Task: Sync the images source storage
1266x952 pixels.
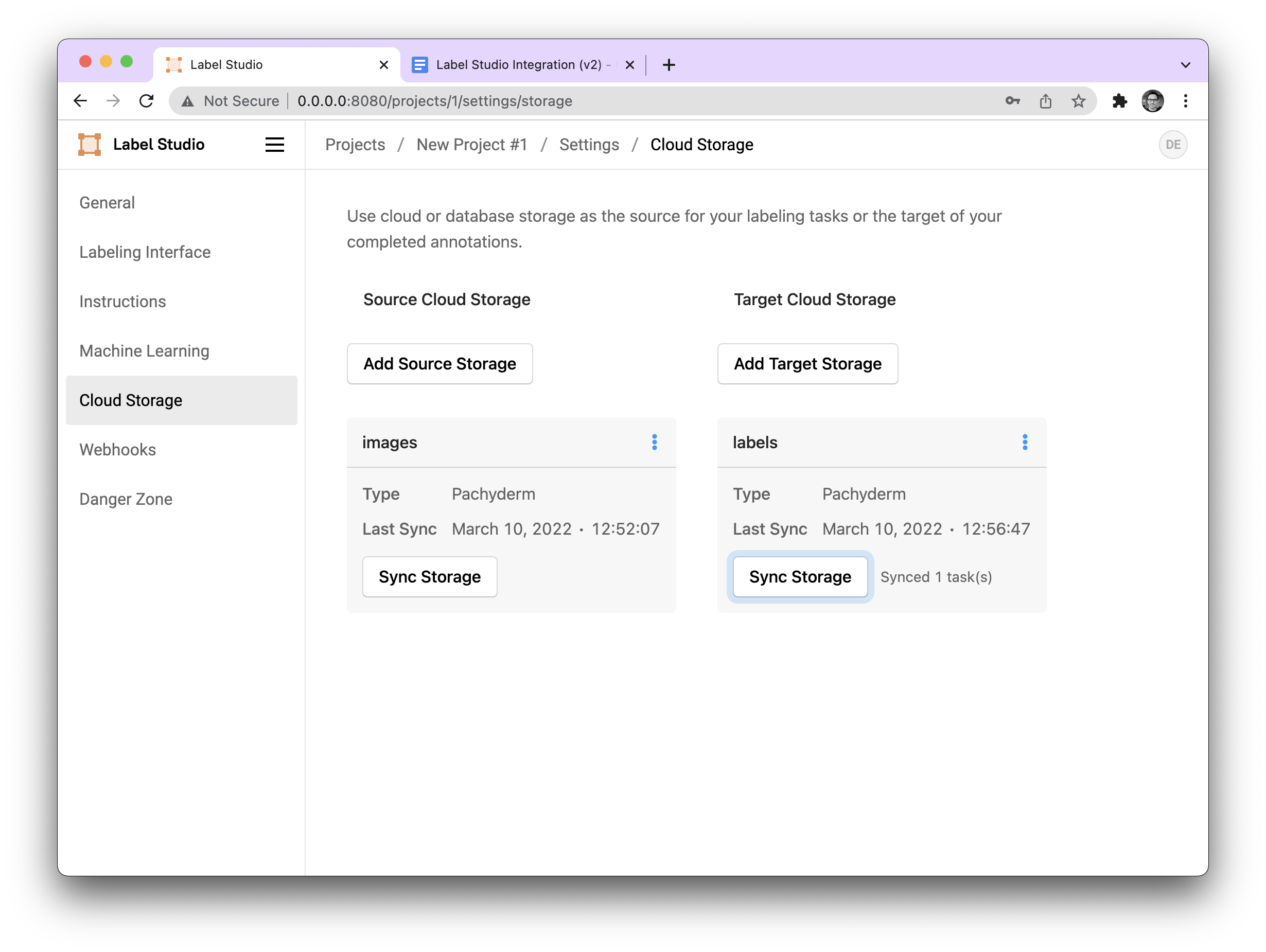Action: 429,577
